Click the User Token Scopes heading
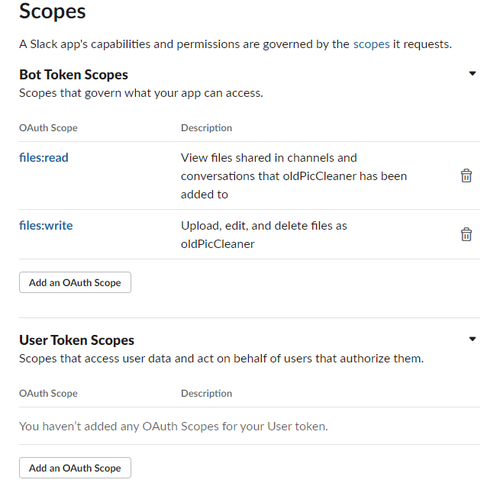This screenshot has height=483, width=500. [x=77, y=340]
